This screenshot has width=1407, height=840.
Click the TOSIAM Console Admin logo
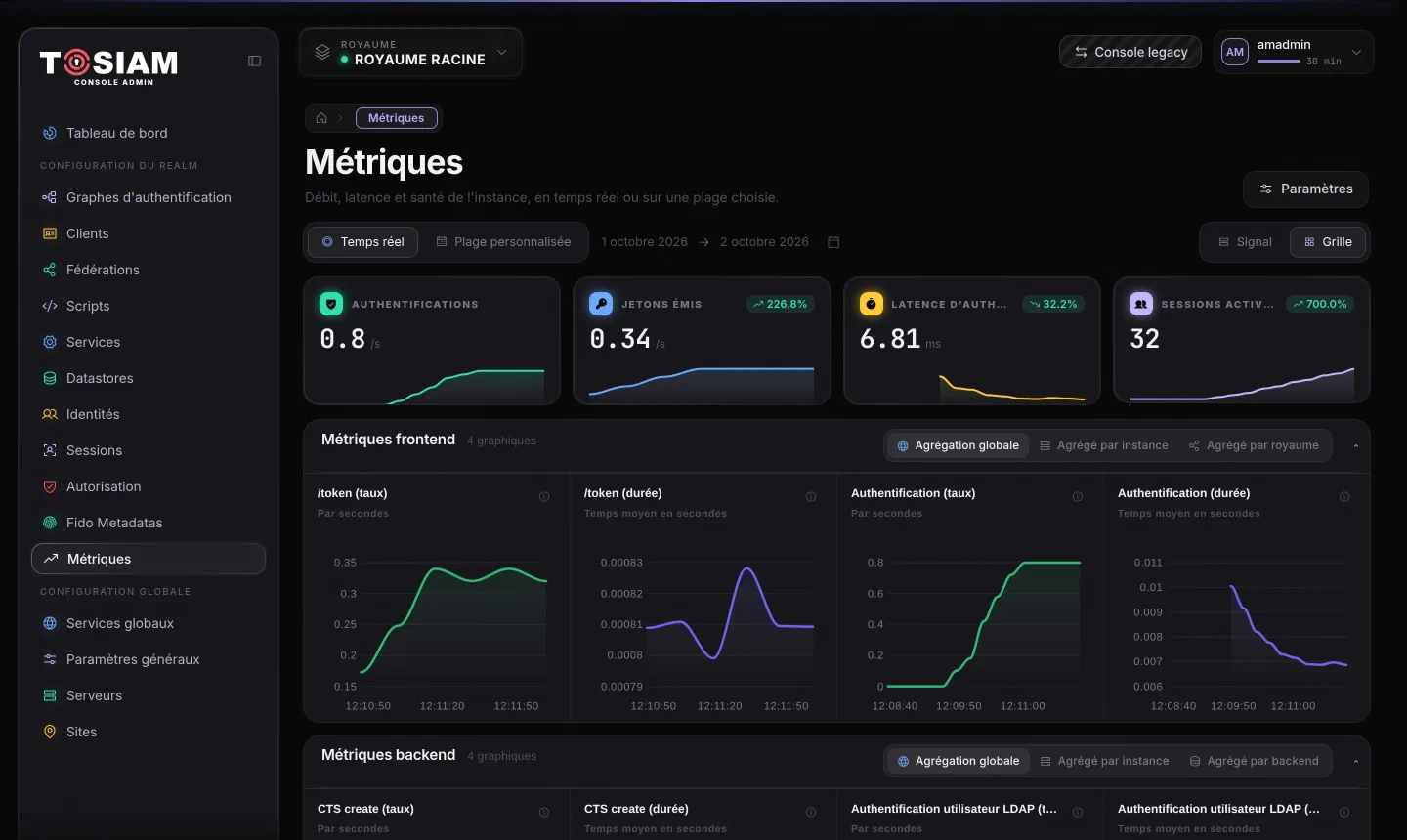click(109, 66)
